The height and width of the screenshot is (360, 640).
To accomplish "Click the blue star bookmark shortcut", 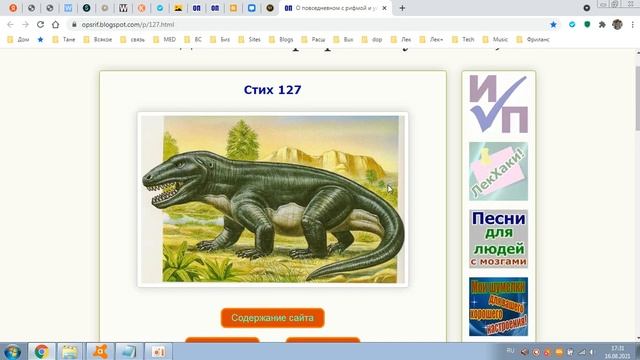I will point(40,40).
